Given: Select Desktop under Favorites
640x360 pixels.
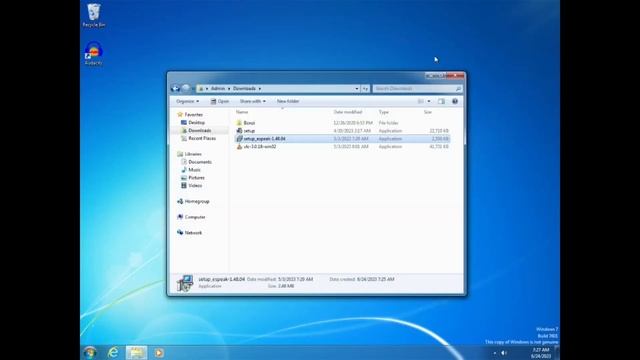Looking at the screenshot, I should tap(196, 122).
